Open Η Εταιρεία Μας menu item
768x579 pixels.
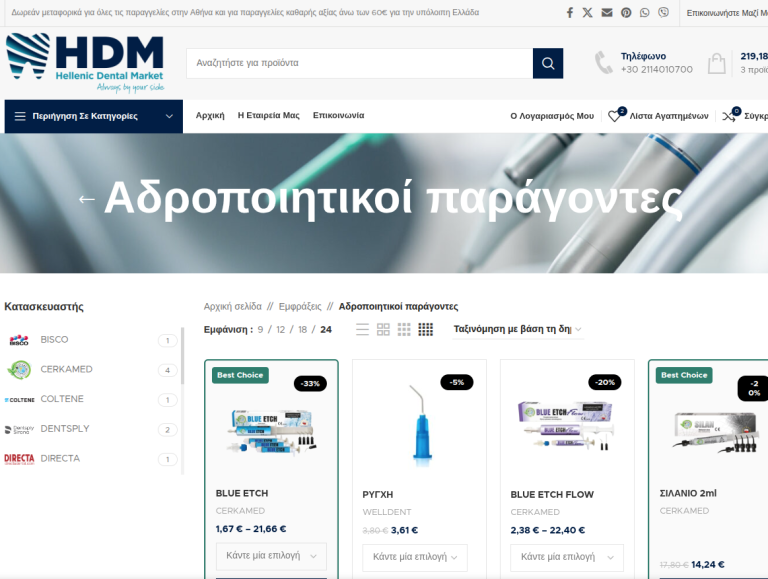pyautogui.click(x=268, y=116)
